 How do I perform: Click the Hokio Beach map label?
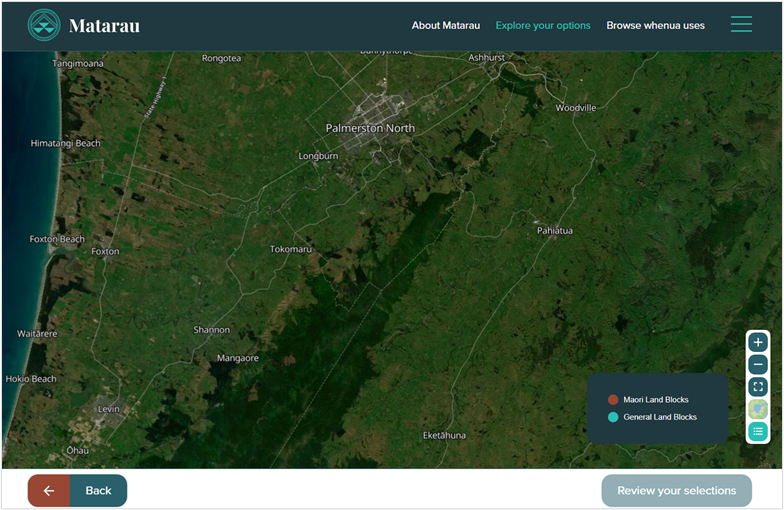[x=31, y=379]
